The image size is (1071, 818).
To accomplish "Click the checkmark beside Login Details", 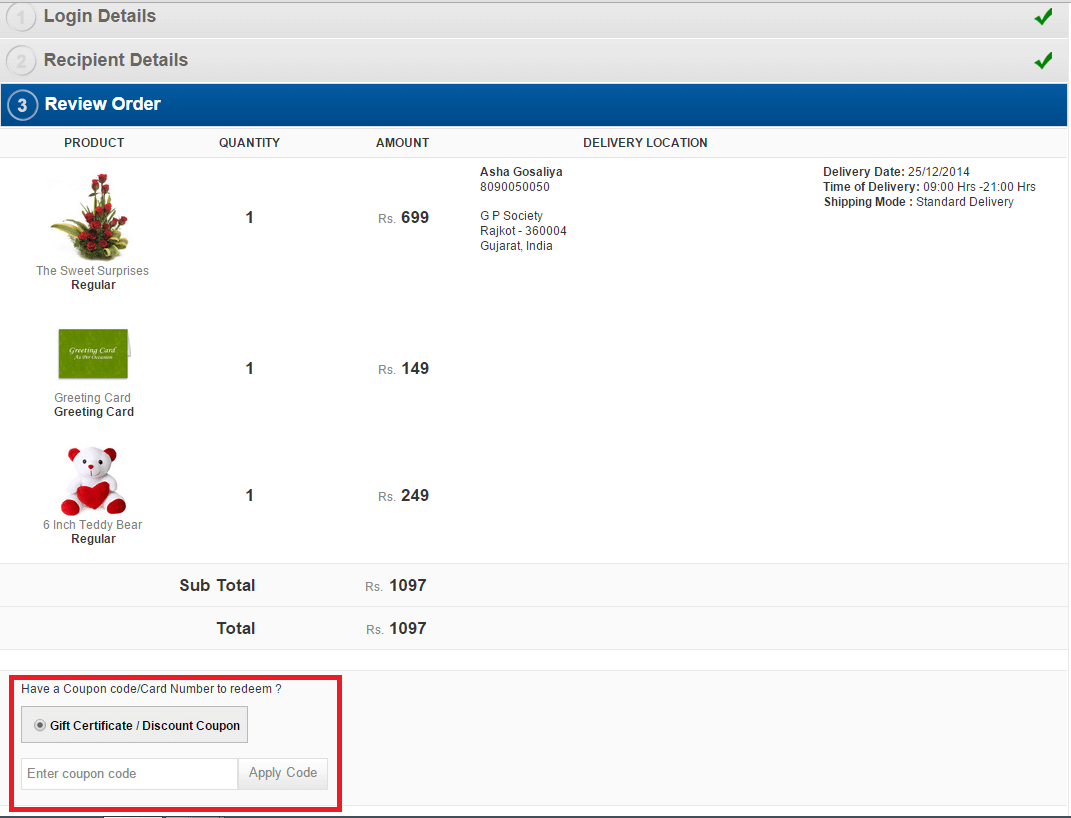I will tap(1043, 16).
